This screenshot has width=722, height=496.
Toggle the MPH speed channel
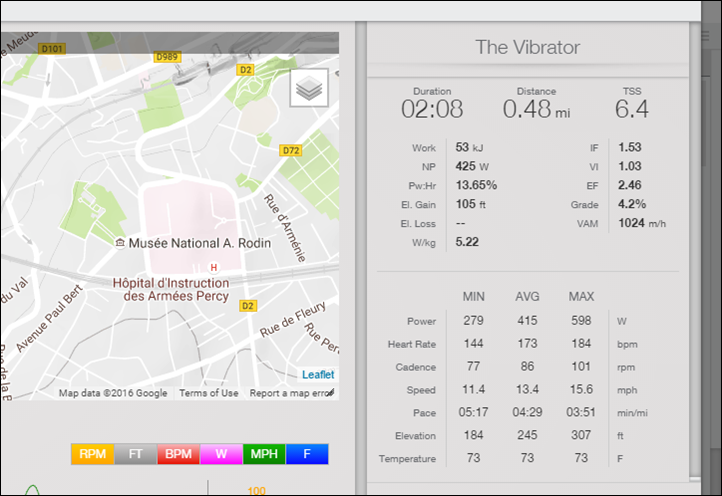coord(264,454)
